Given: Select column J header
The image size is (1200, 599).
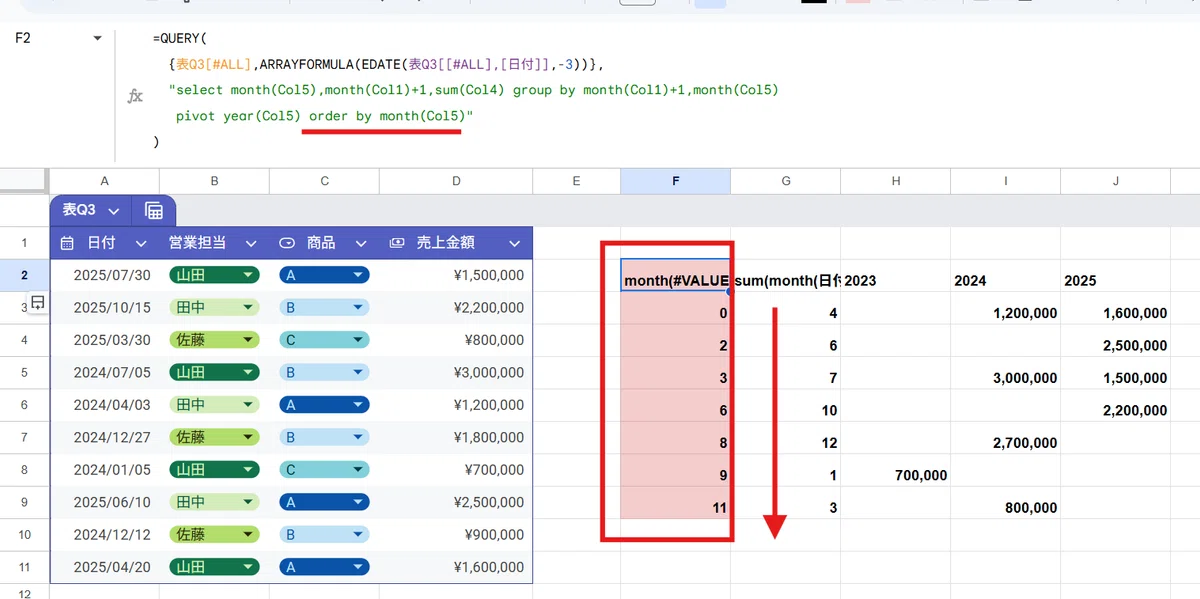Looking at the screenshot, I should pos(1115,181).
